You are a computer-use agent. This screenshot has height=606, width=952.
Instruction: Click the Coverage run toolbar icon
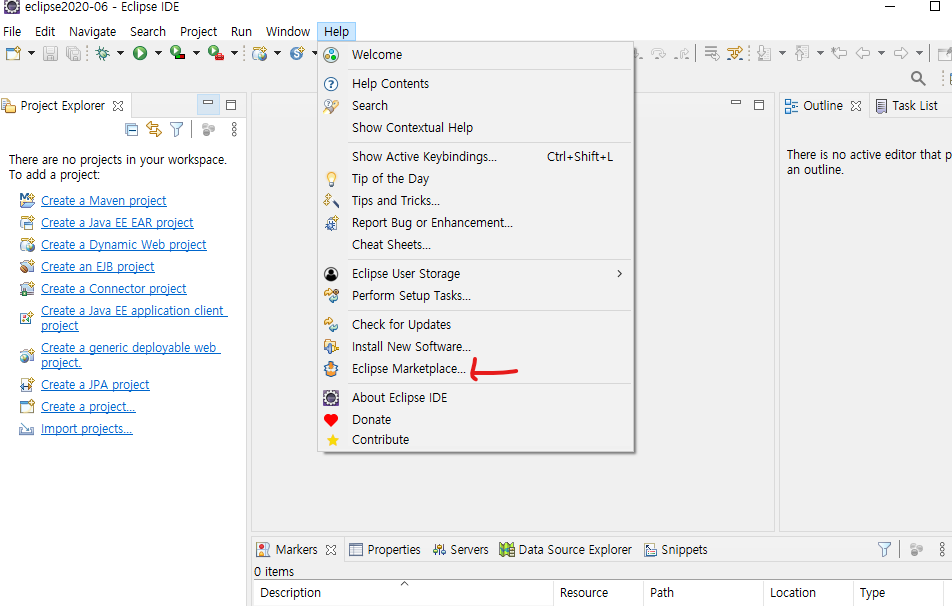tap(177, 53)
